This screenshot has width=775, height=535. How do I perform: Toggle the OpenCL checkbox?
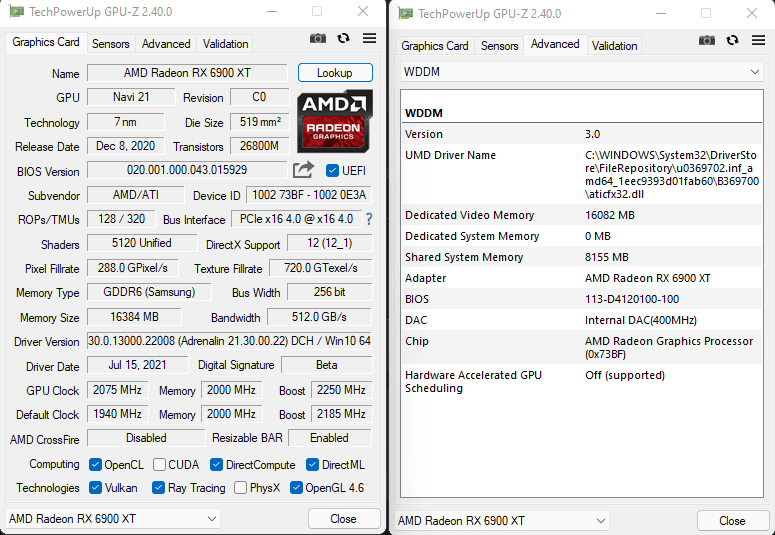pyautogui.click(x=95, y=465)
